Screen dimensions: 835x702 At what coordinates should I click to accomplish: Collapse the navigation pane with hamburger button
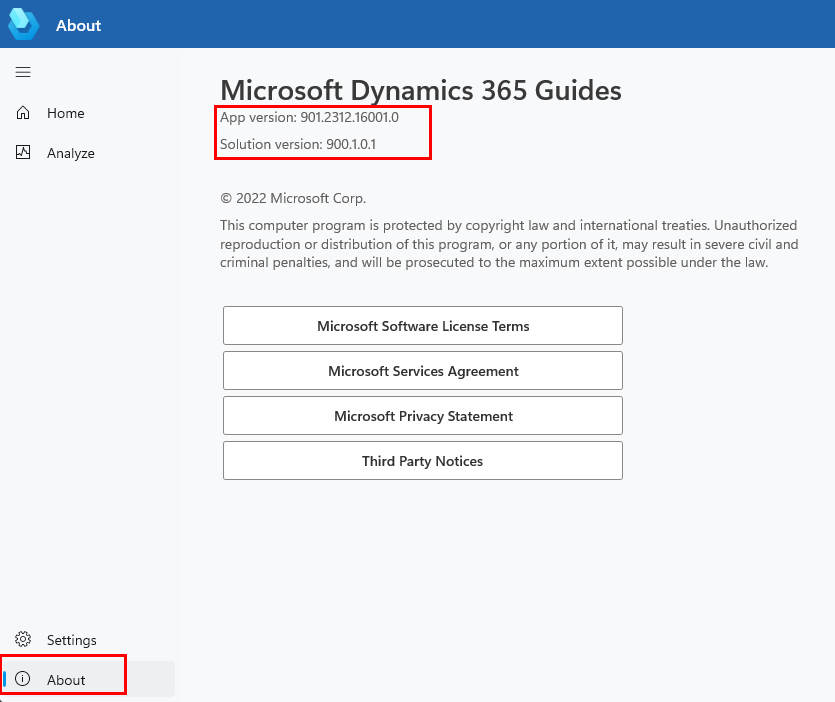click(x=23, y=71)
